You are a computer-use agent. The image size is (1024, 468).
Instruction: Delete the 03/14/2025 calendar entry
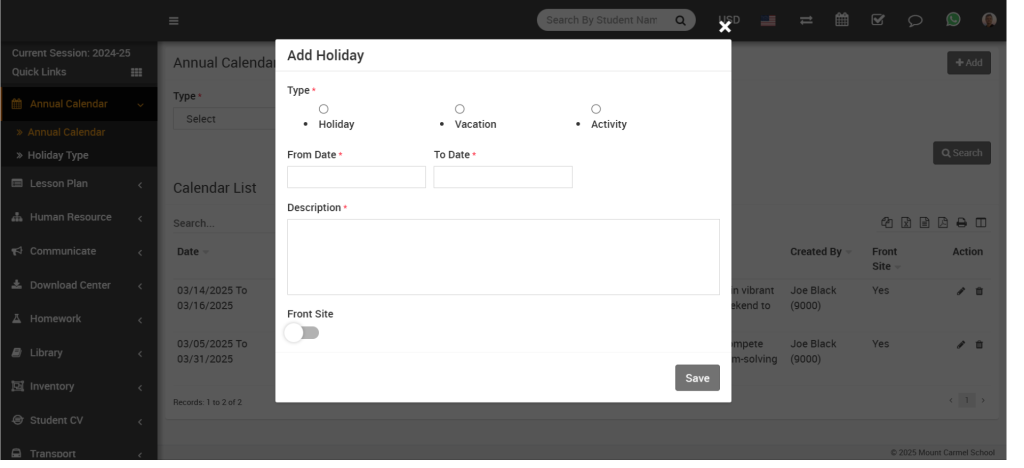pos(979,291)
